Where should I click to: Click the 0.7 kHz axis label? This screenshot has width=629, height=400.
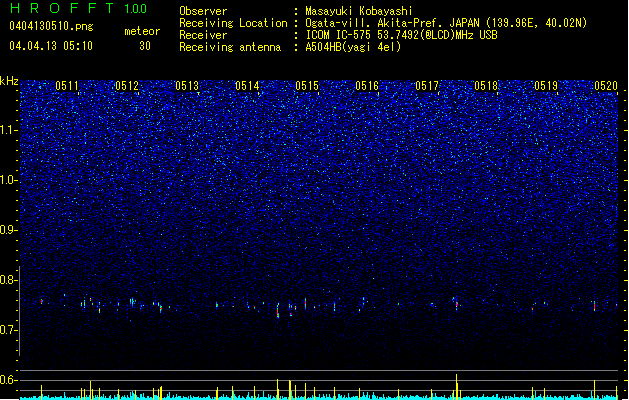tap(9, 330)
